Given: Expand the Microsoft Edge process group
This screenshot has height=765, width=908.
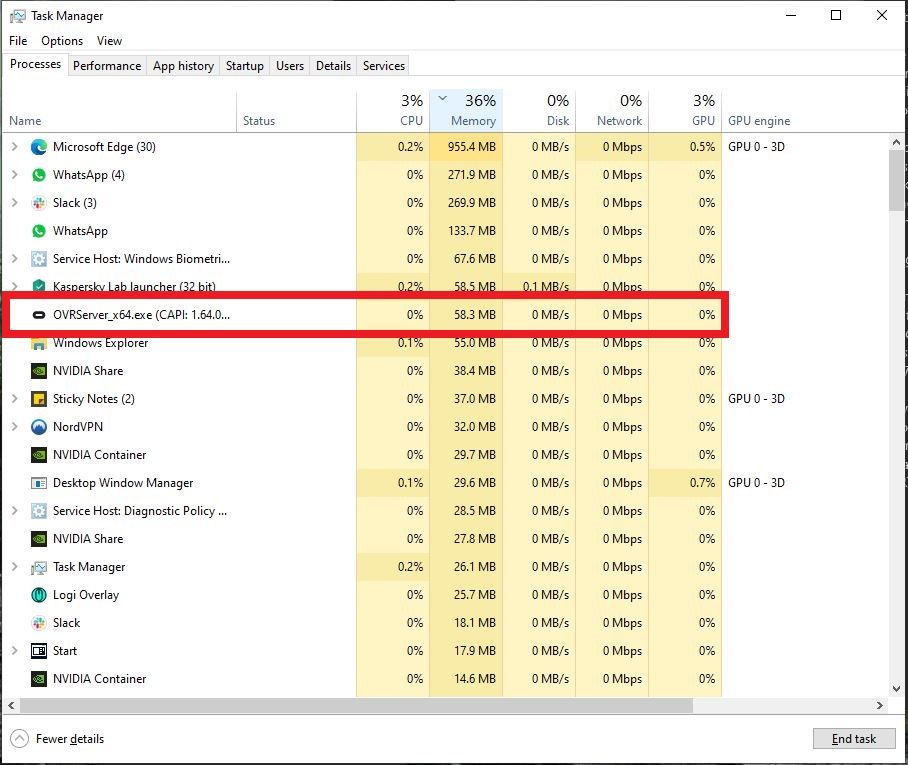Looking at the screenshot, I should pyautogui.click(x=14, y=147).
